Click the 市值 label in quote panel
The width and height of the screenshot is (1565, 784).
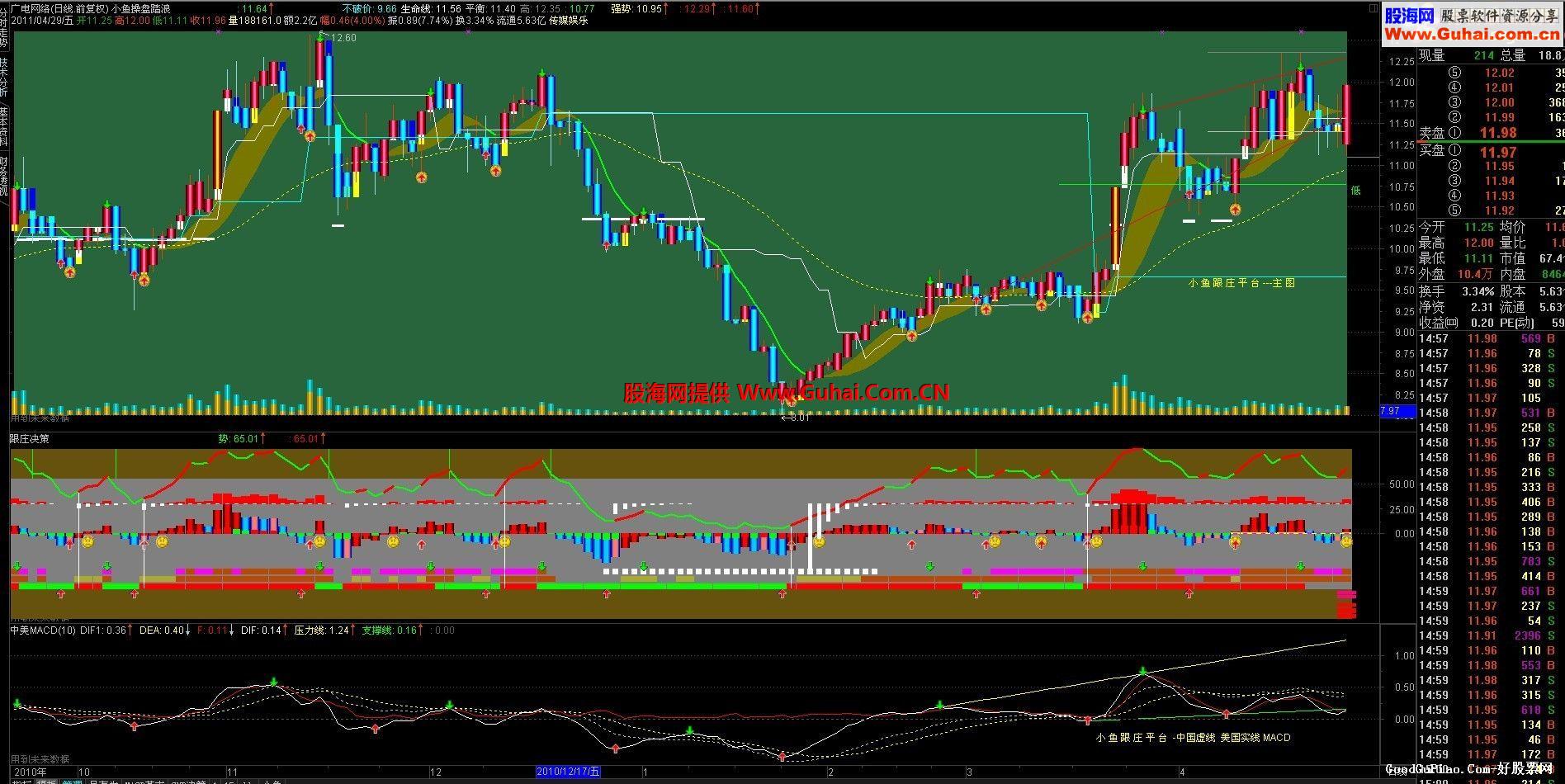tap(1512, 258)
